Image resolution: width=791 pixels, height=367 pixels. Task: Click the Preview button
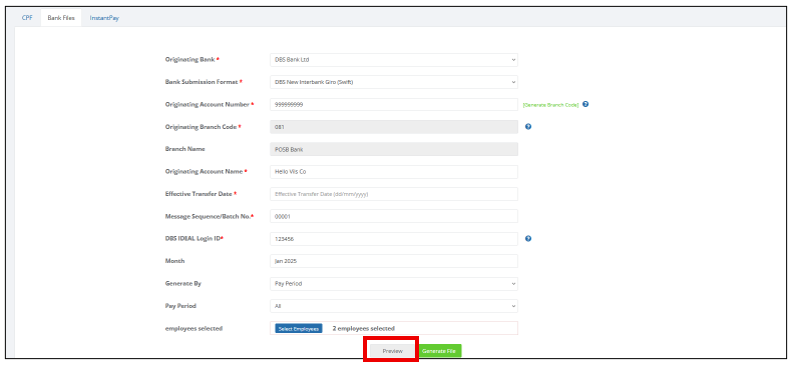point(392,351)
